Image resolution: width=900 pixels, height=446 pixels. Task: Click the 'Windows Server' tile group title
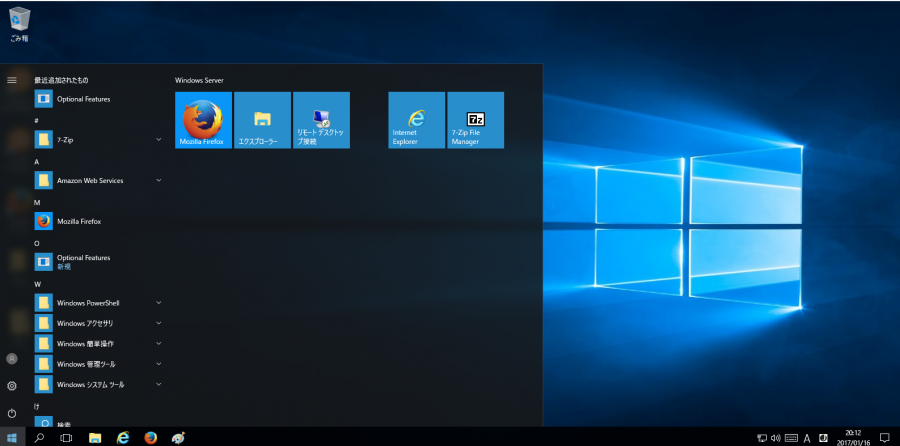point(199,80)
